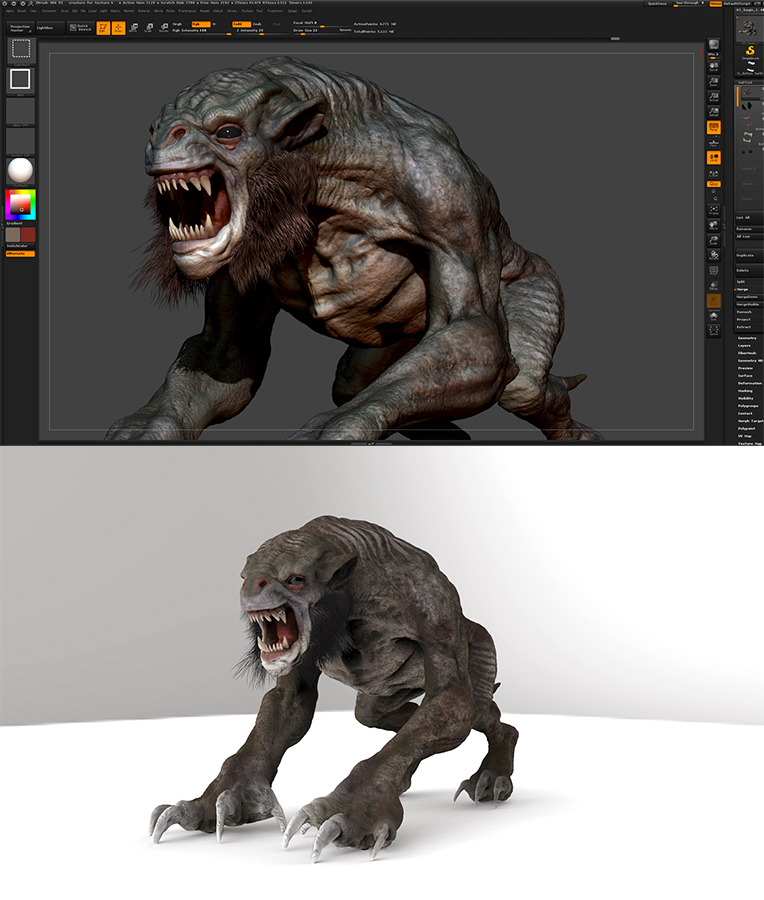Toggle the orange Alternate button
The image size is (764, 900).
(x=21, y=254)
